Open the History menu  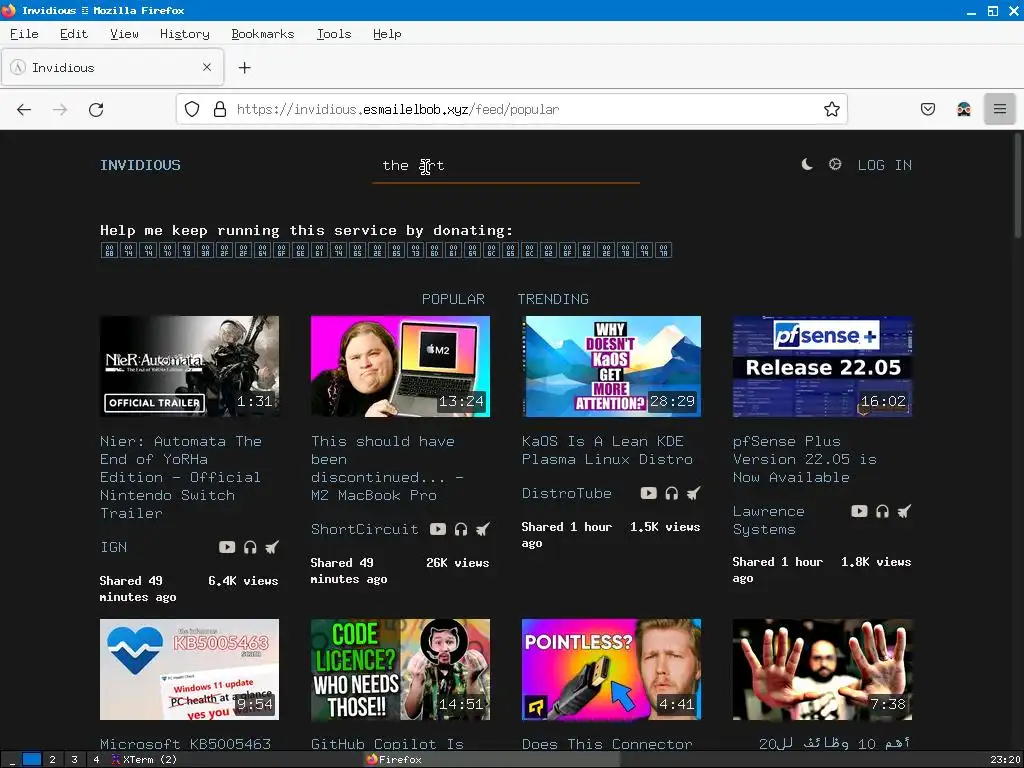click(x=185, y=34)
